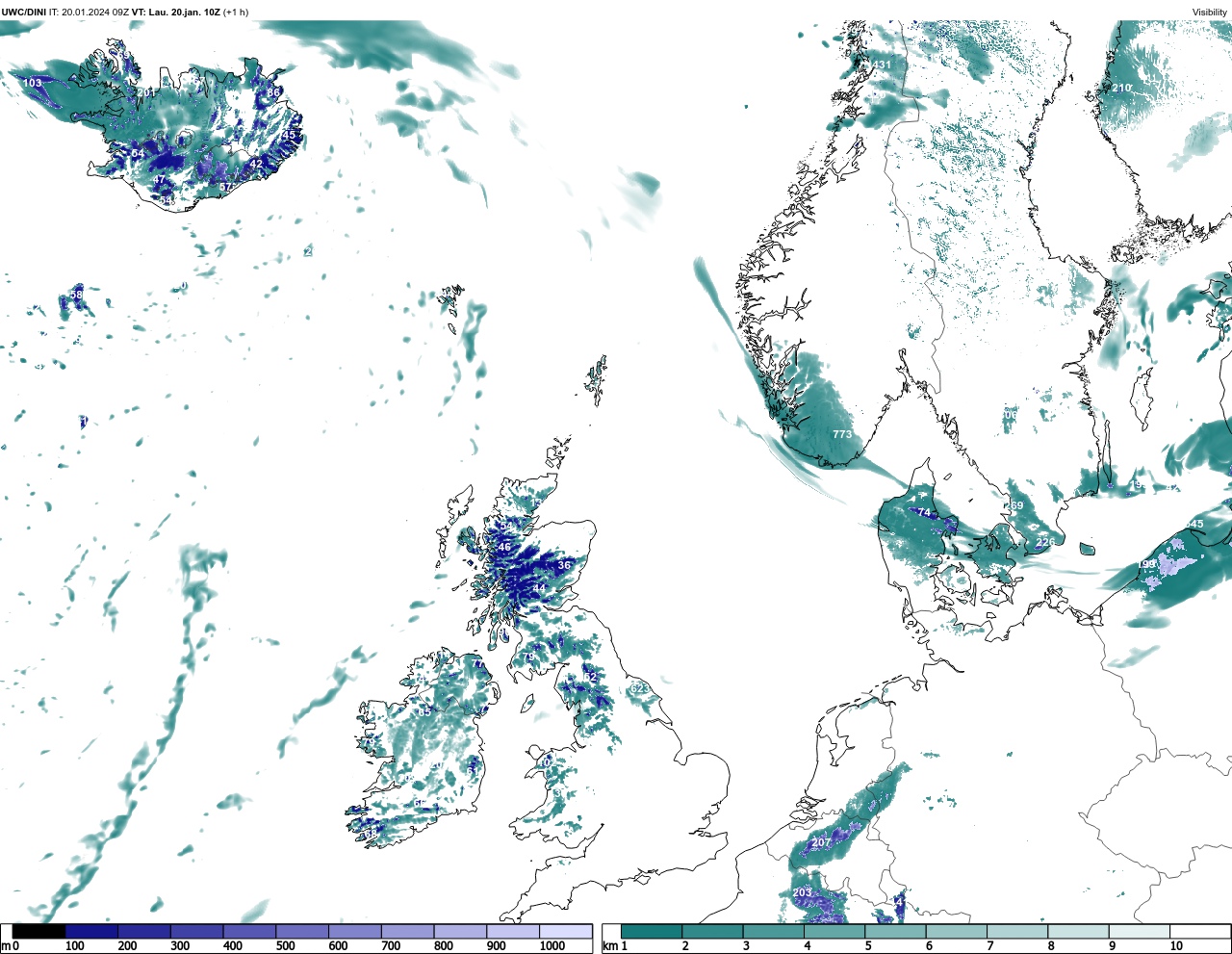Click the '431' value over northern Norway
The image size is (1232, 954).
pyautogui.click(x=882, y=65)
